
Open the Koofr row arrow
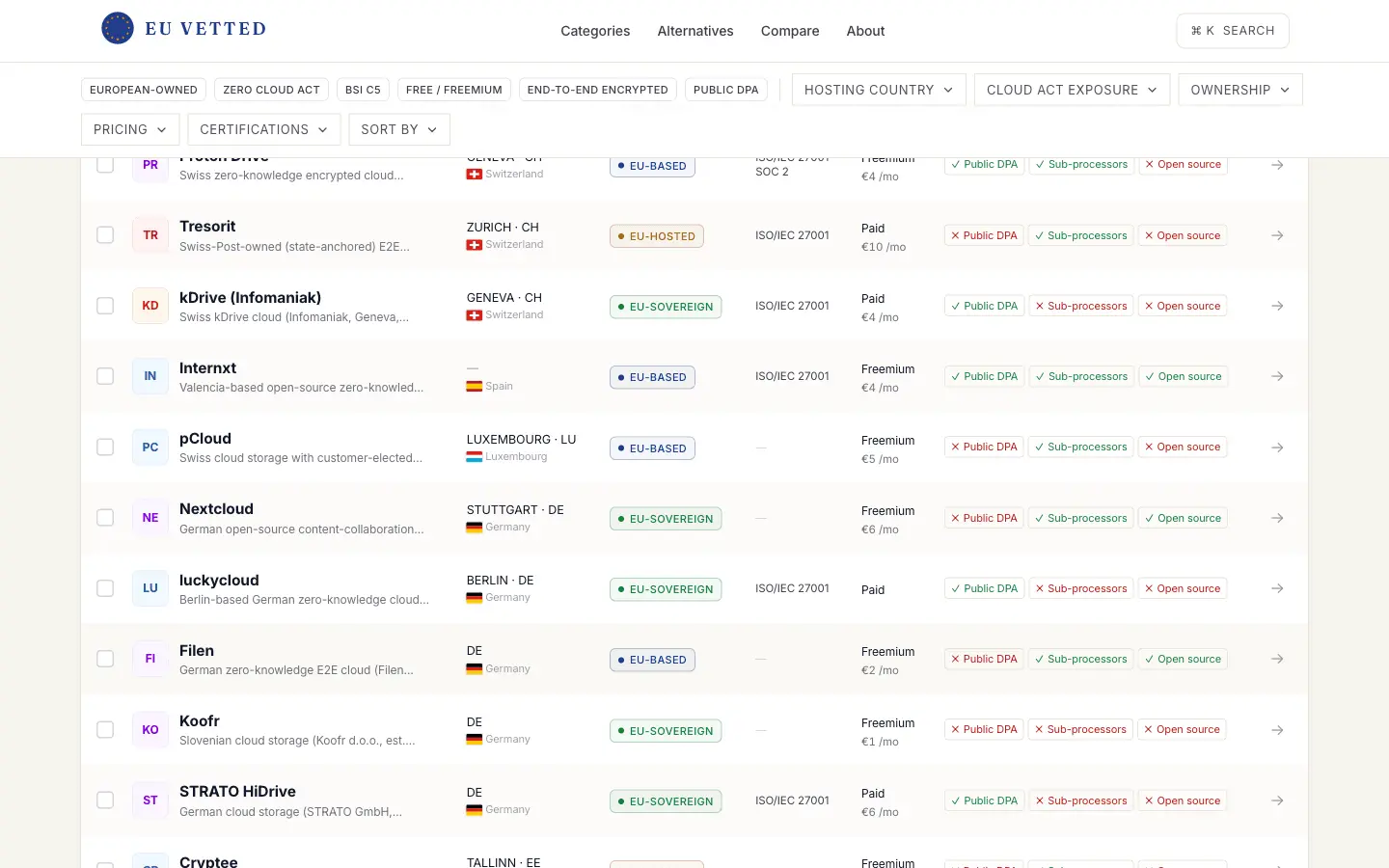pyautogui.click(x=1277, y=730)
